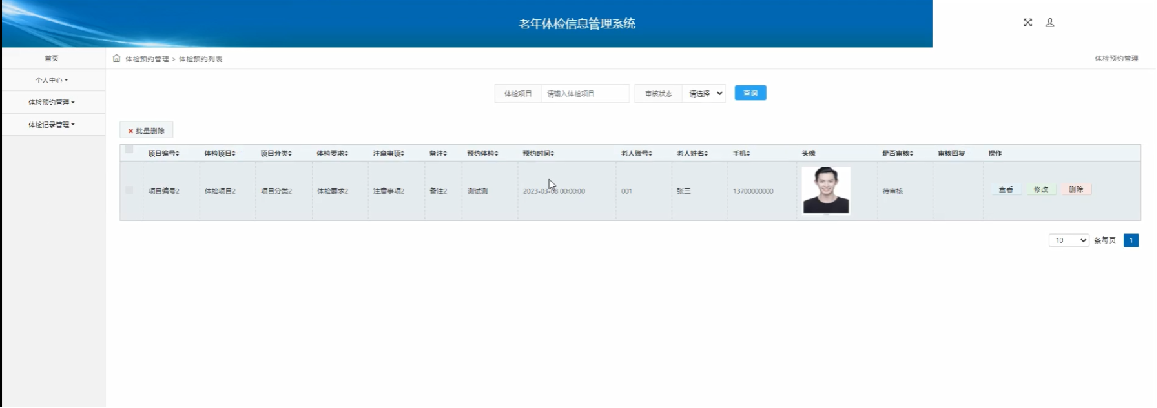
Task: Open the 审核状态 请选择 dropdown
Action: coord(704,94)
